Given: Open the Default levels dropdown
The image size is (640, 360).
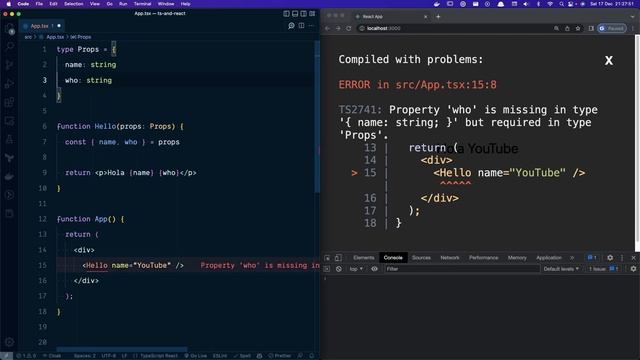Looking at the screenshot, I should click(x=561, y=269).
